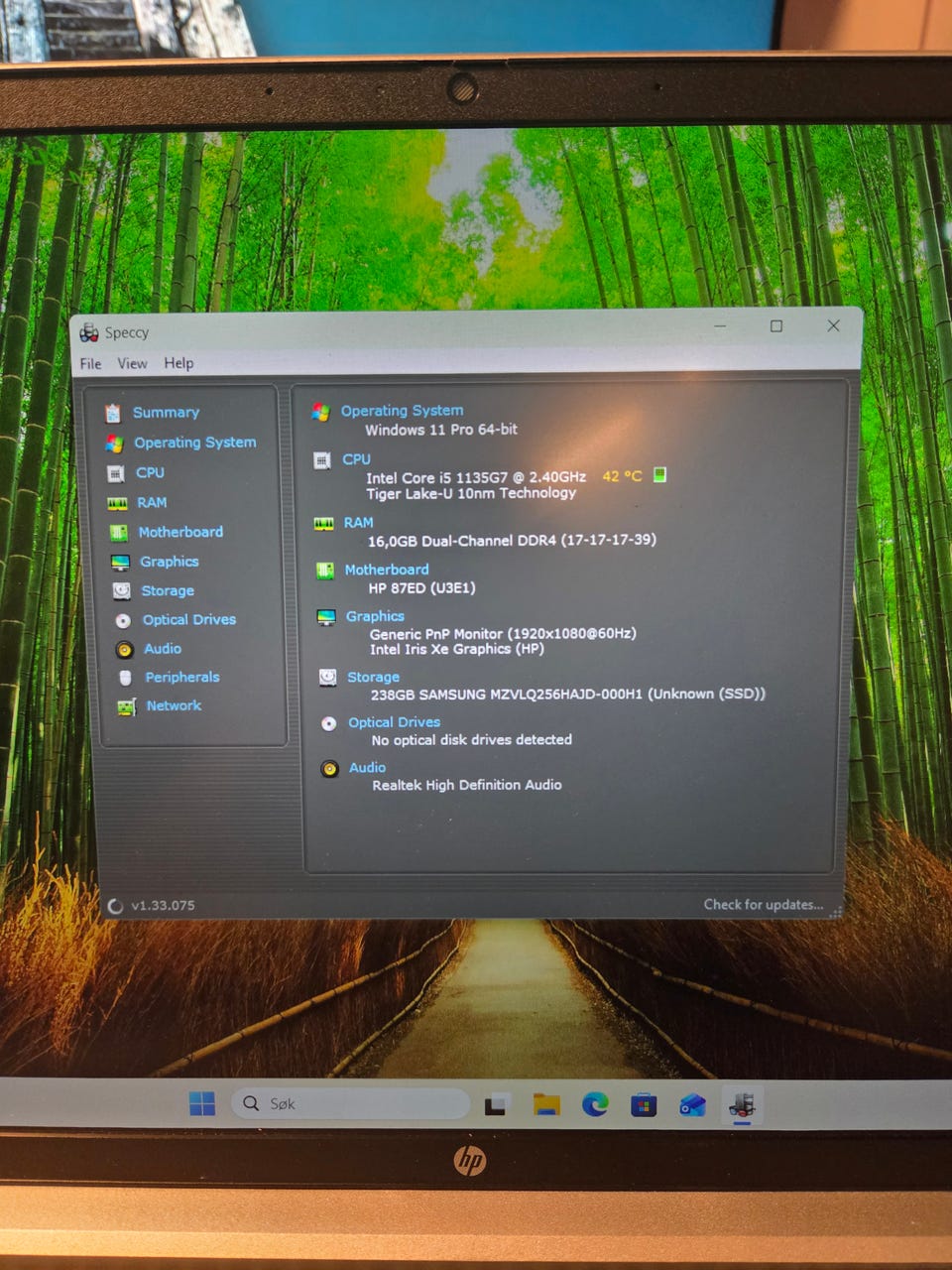Viewport: 952px width, 1270px height.
Task: Click the HP 87ED (U3E1) text
Action: coord(421,588)
